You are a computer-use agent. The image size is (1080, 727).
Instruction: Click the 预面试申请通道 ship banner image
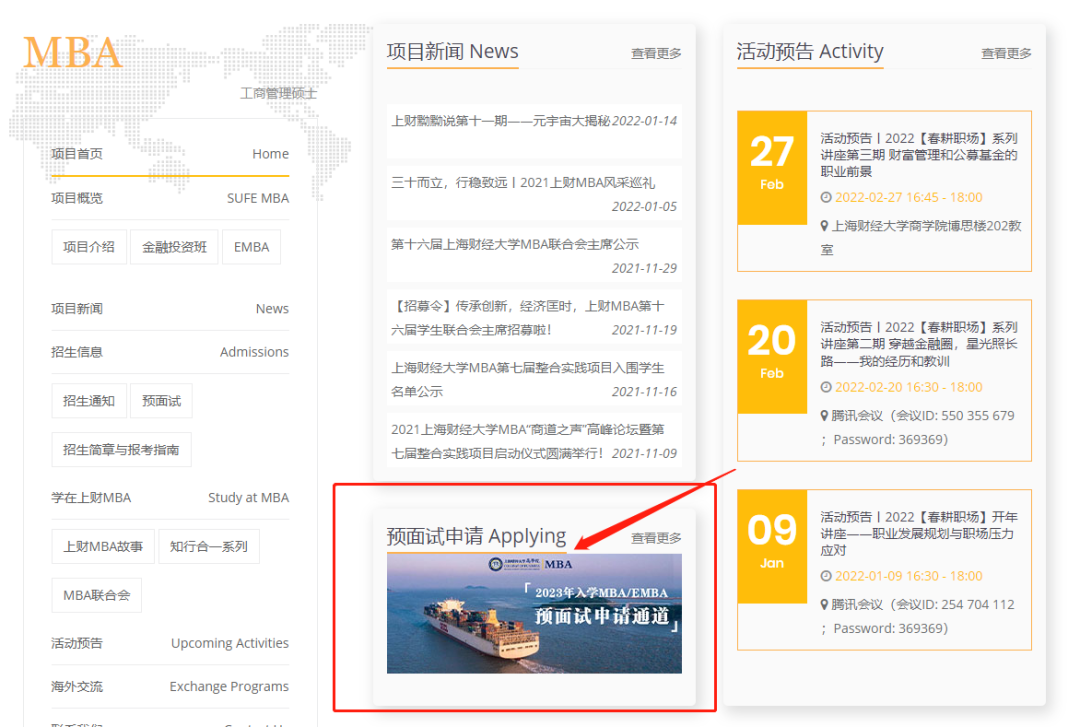[533, 614]
